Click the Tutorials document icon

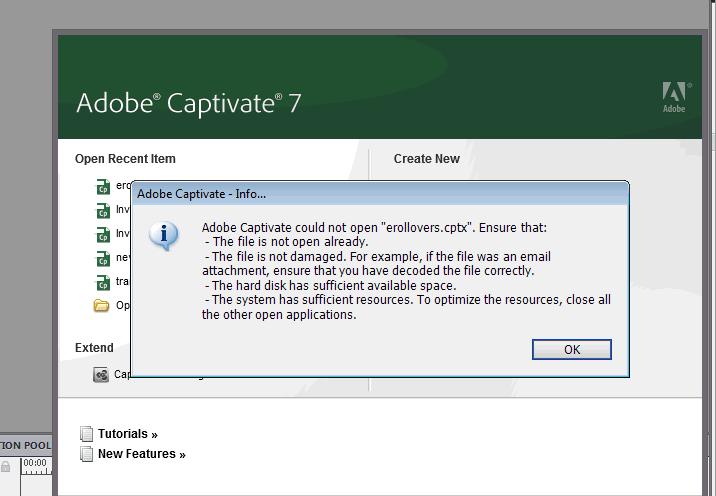tap(86, 433)
